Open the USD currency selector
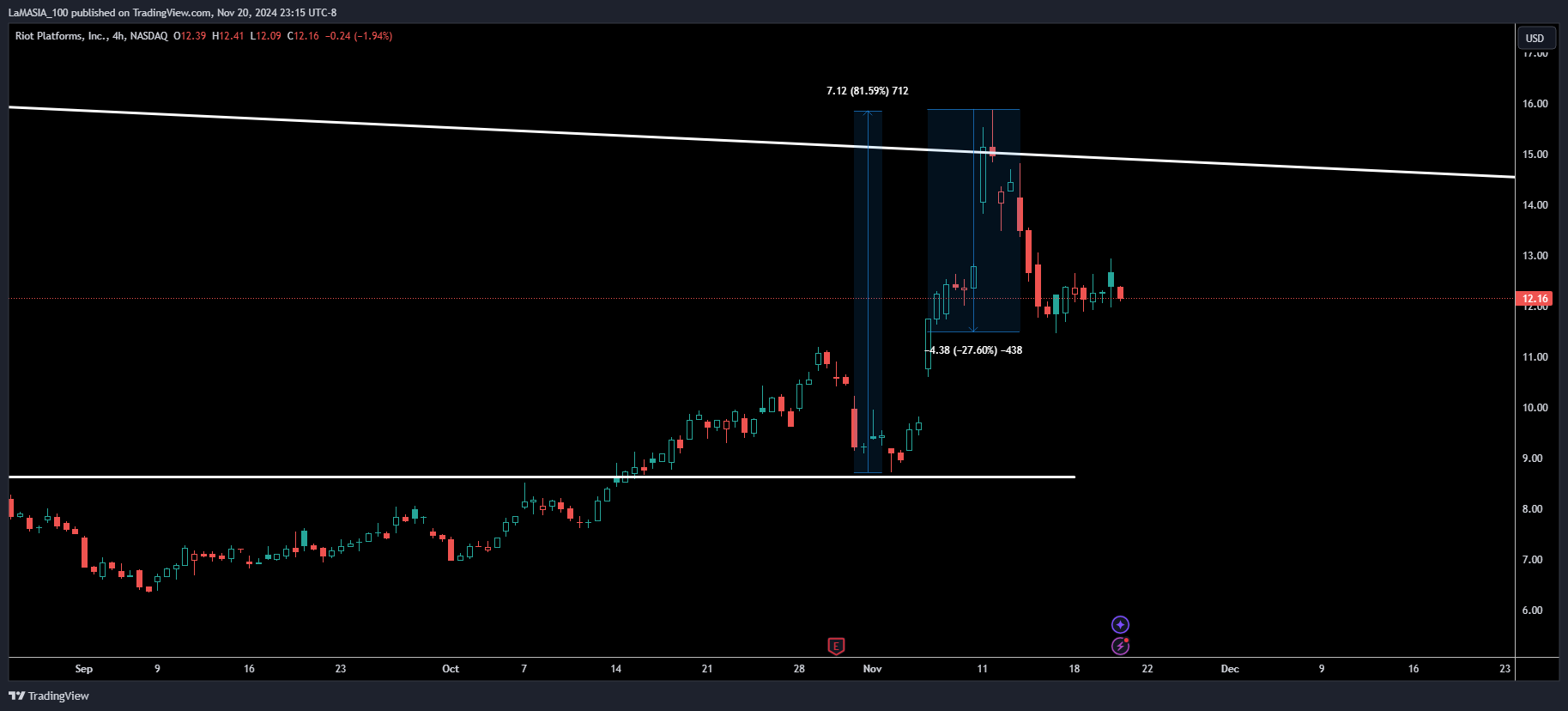1568x711 pixels. click(x=1535, y=38)
